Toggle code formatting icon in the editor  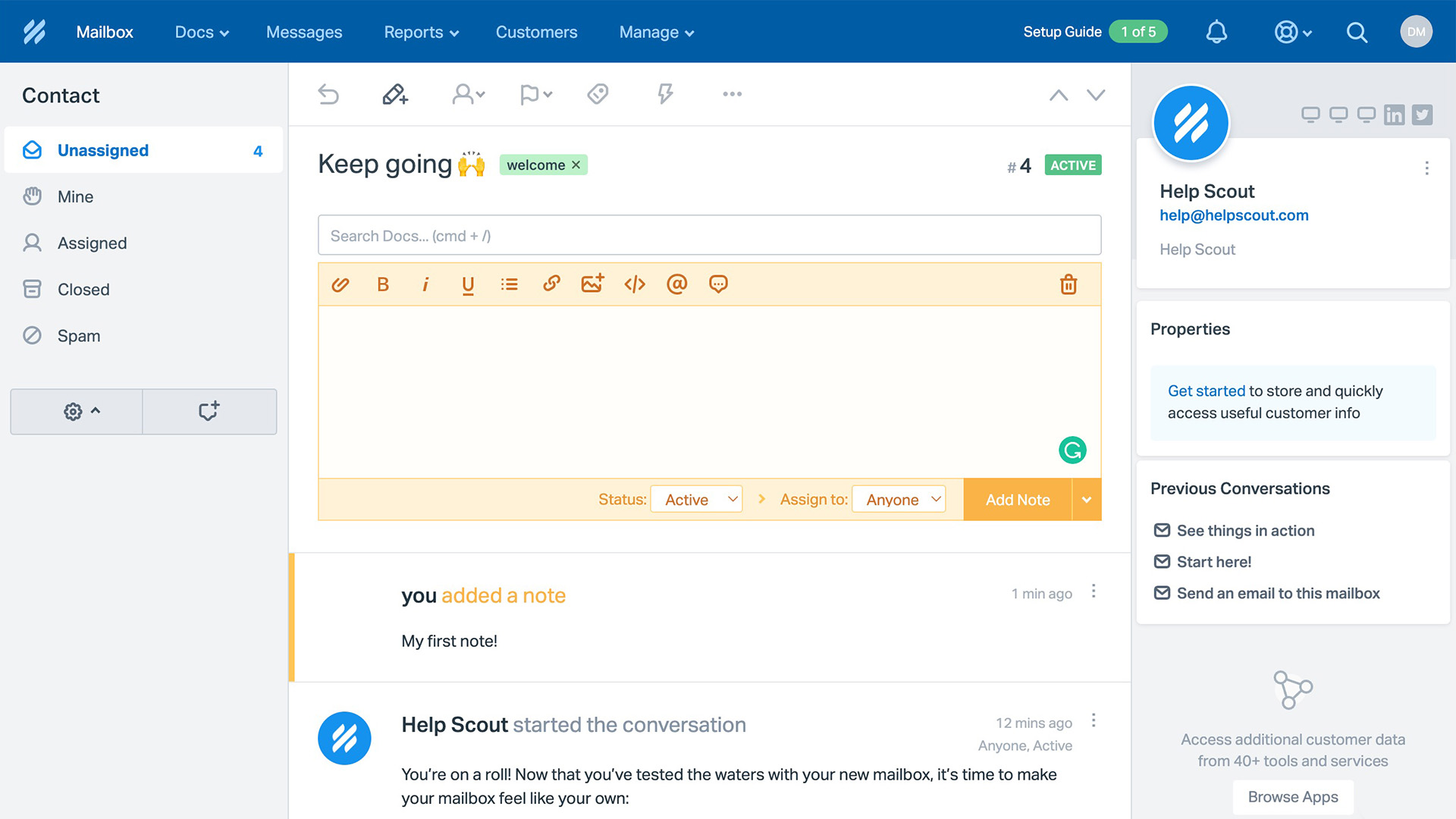coord(635,284)
